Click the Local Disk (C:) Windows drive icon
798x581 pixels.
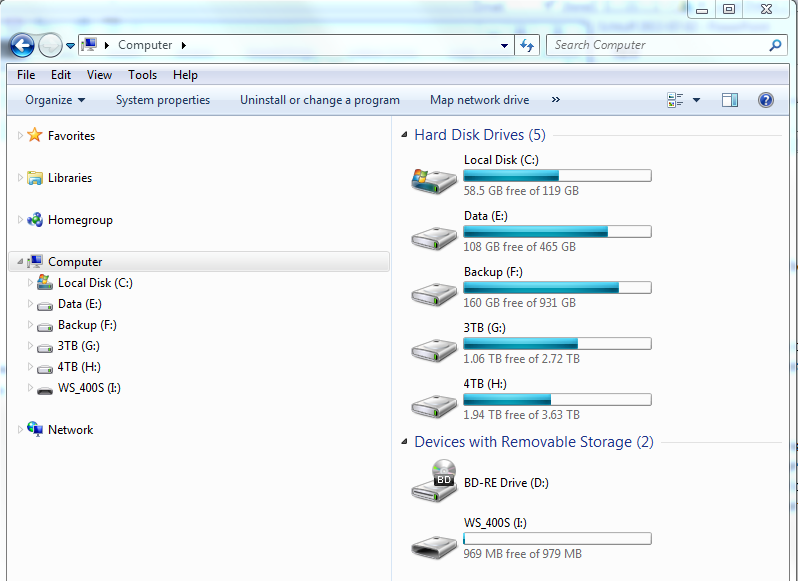pos(434,180)
